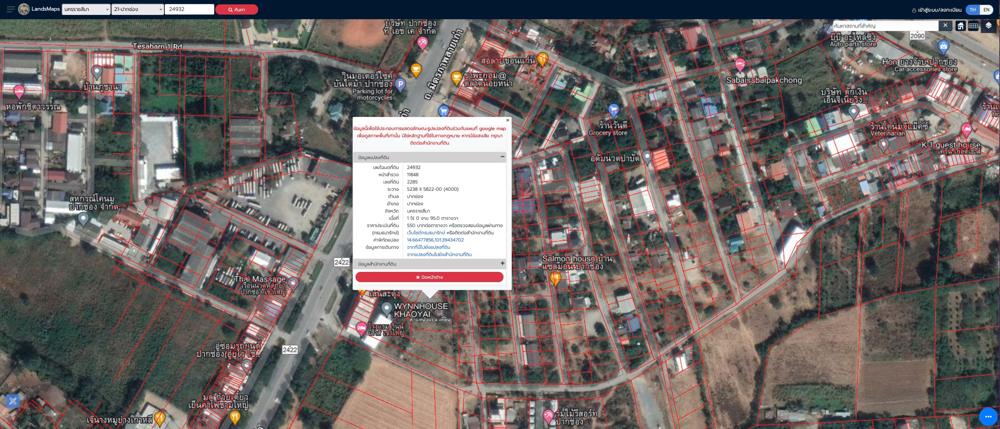Click the login and register link
This screenshot has width=1000, height=429.
[939, 10]
